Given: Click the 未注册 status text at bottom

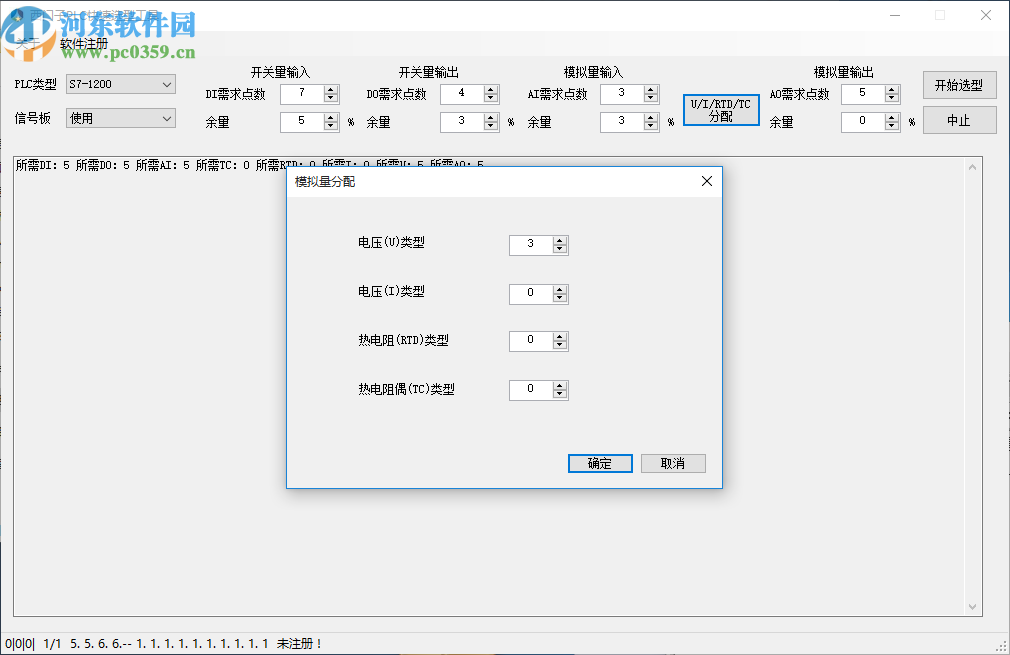Looking at the screenshot, I should click(x=293, y=645).
